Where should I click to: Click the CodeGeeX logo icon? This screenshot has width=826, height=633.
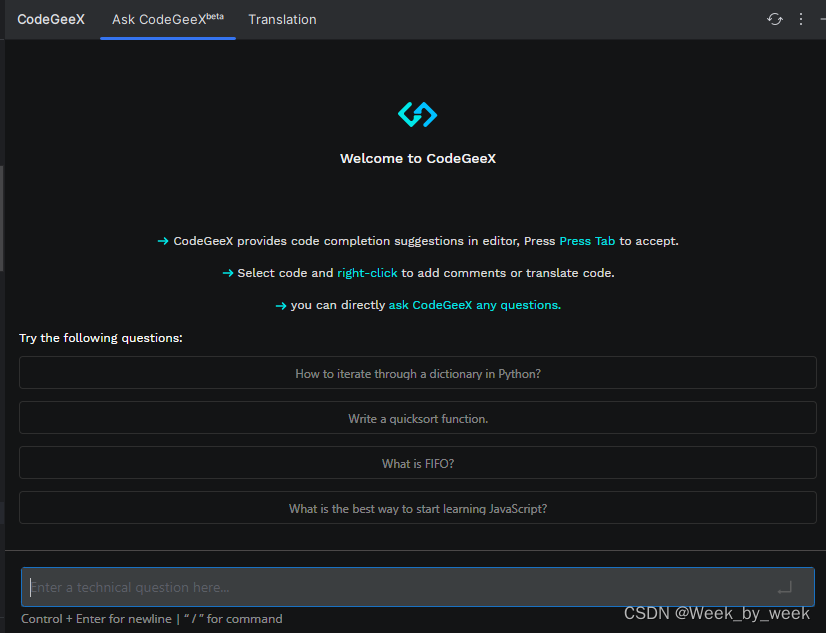point(418,114)
